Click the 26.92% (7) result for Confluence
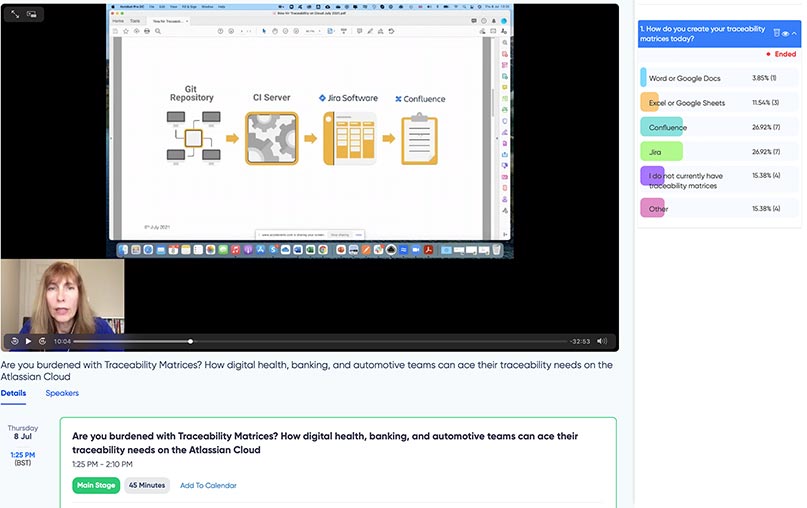The width and height of the screenshot is (807, 508). click(x=766, y=127)
